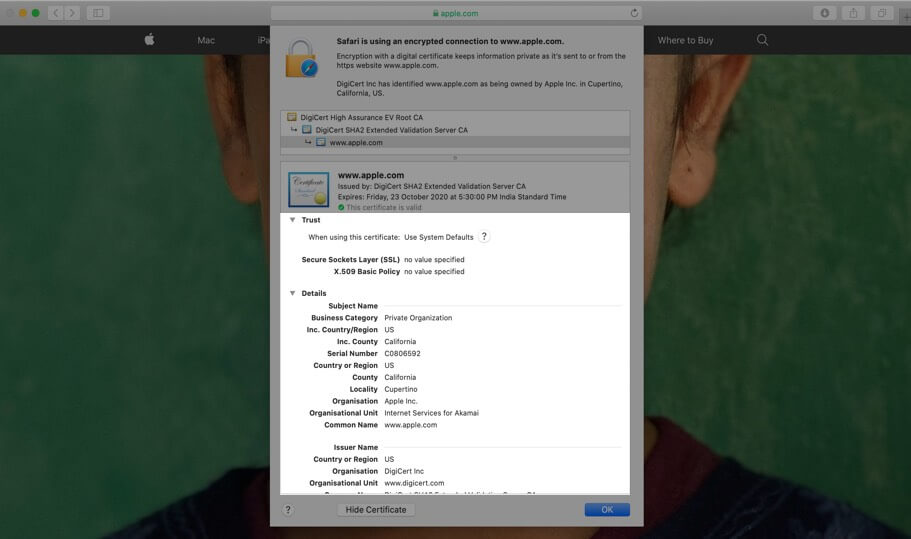The image size is (911, 539).
Task: Open the Safari downloads icon
Action: pyautogui.click(x=824, y=13)
